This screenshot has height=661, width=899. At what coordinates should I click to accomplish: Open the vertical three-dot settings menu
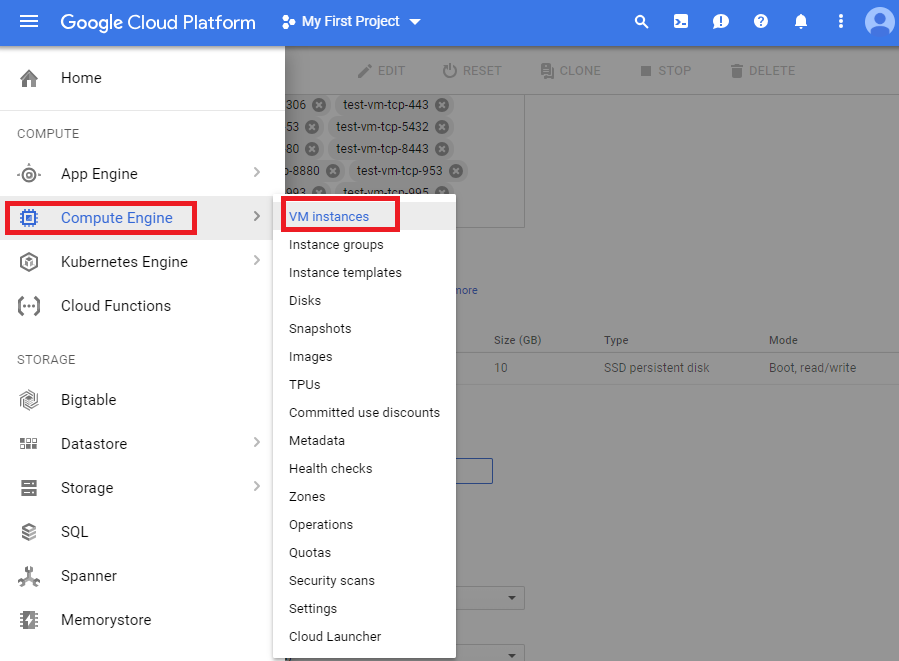(x=841, y=21)
